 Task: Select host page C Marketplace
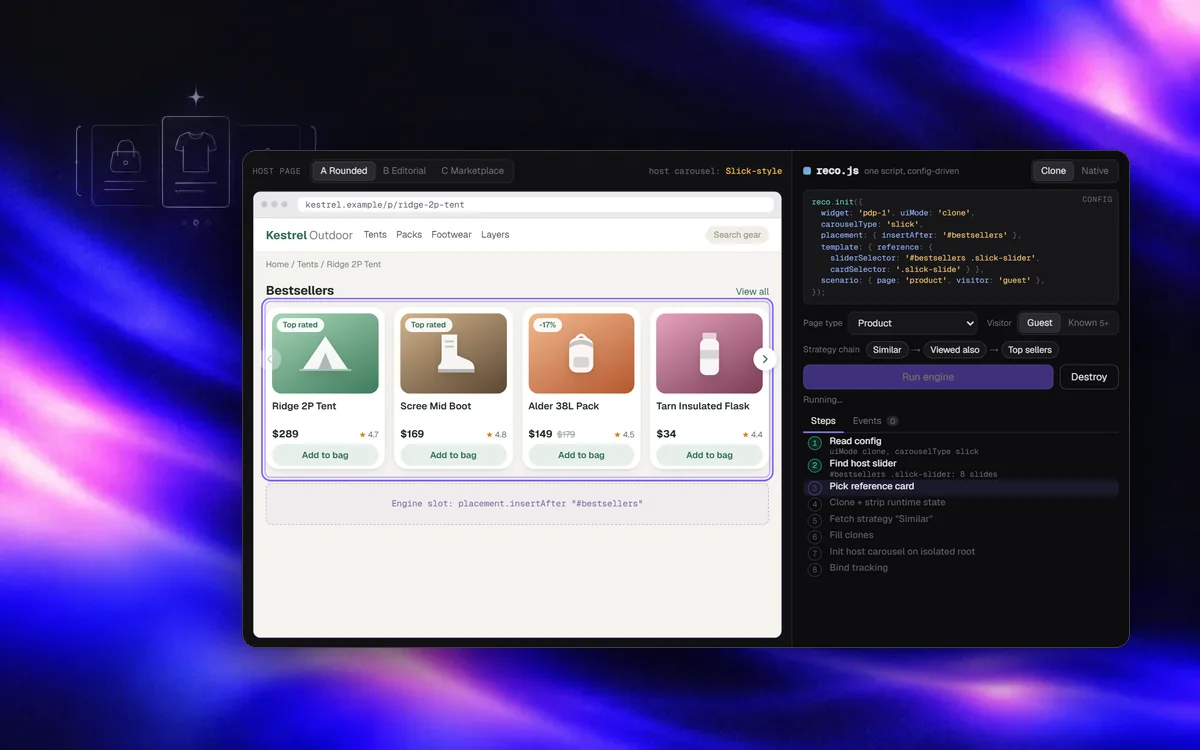point(473,171)
